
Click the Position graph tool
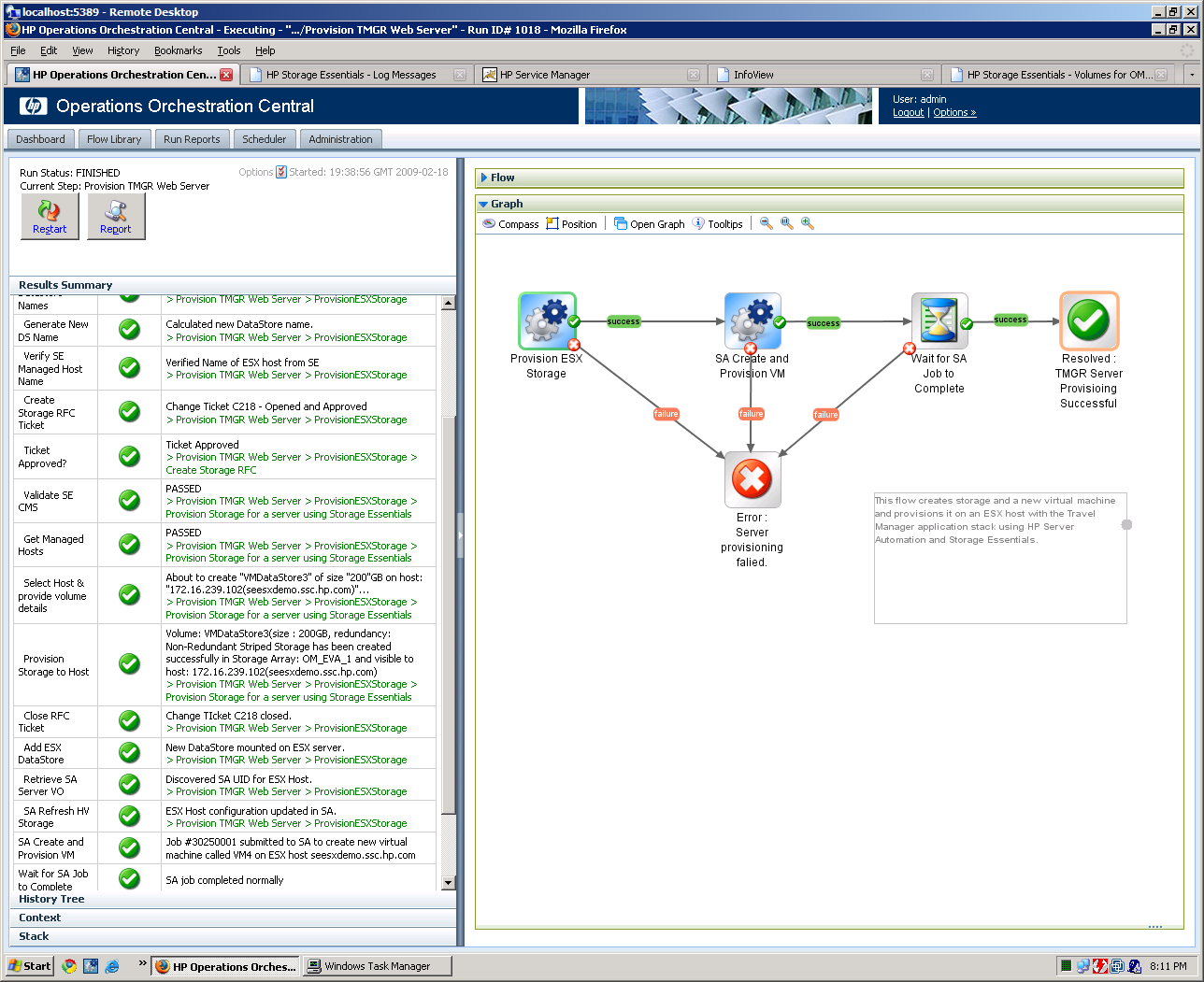pyautogui.click(x=572, y=224)
